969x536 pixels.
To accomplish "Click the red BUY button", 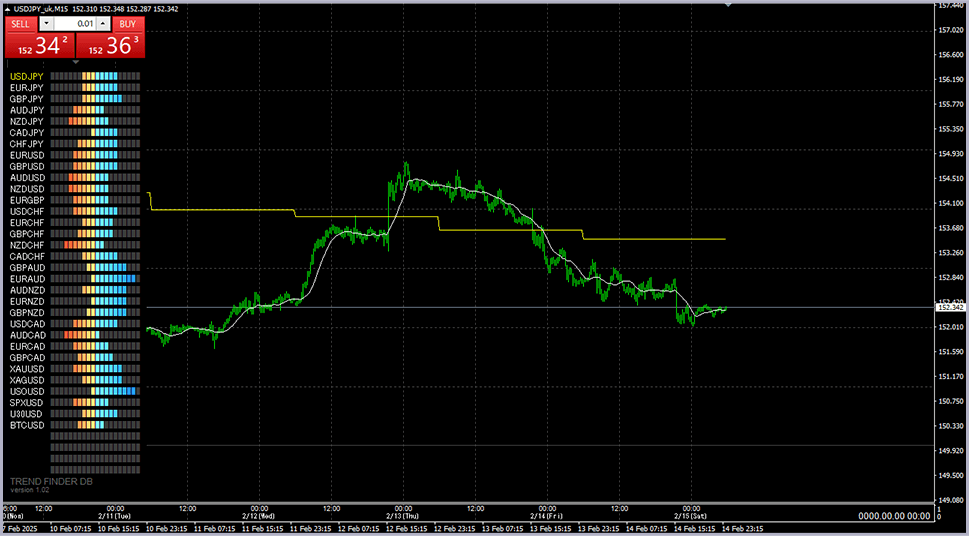I will [x=126, y=23].
